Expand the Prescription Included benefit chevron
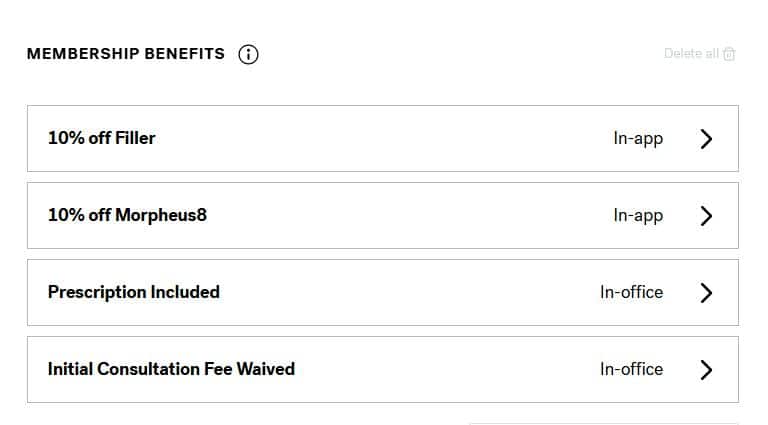The width and height of the screenshot is (768, 425). 706,293
